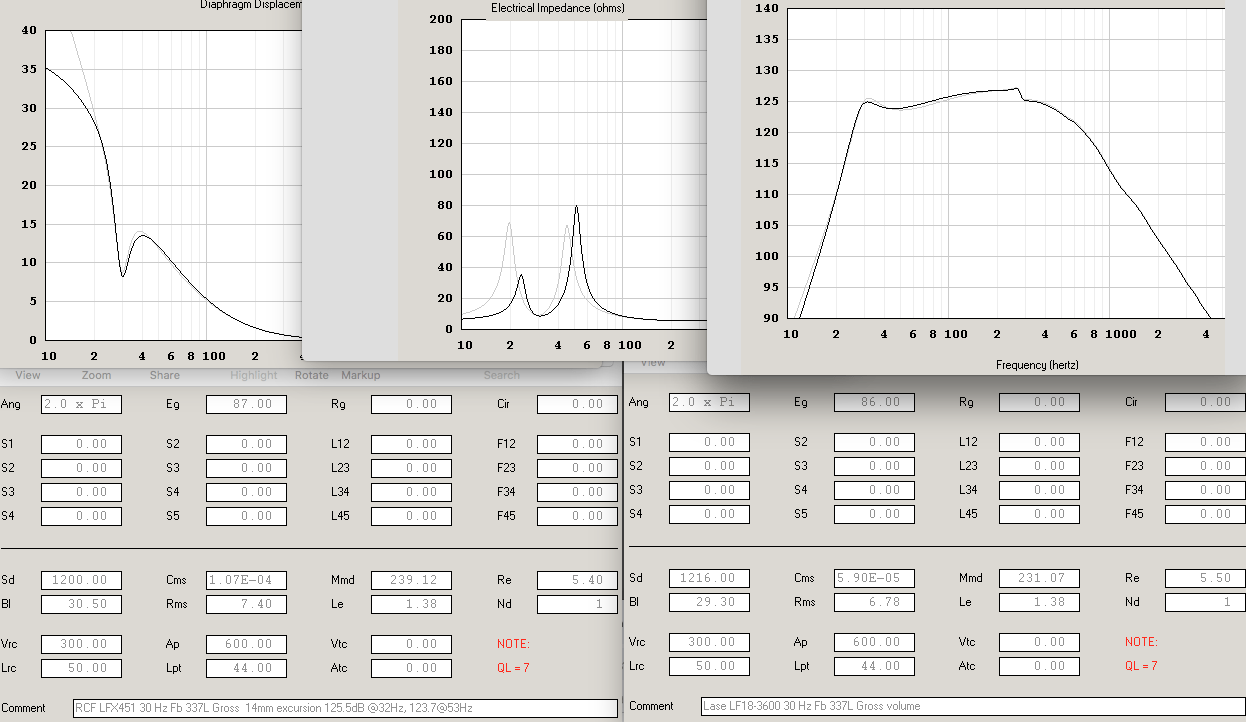Viewport: 1246px width, 722px height.
Task: Click the Atc field in the right window
Action: [x=1040, y=666]
